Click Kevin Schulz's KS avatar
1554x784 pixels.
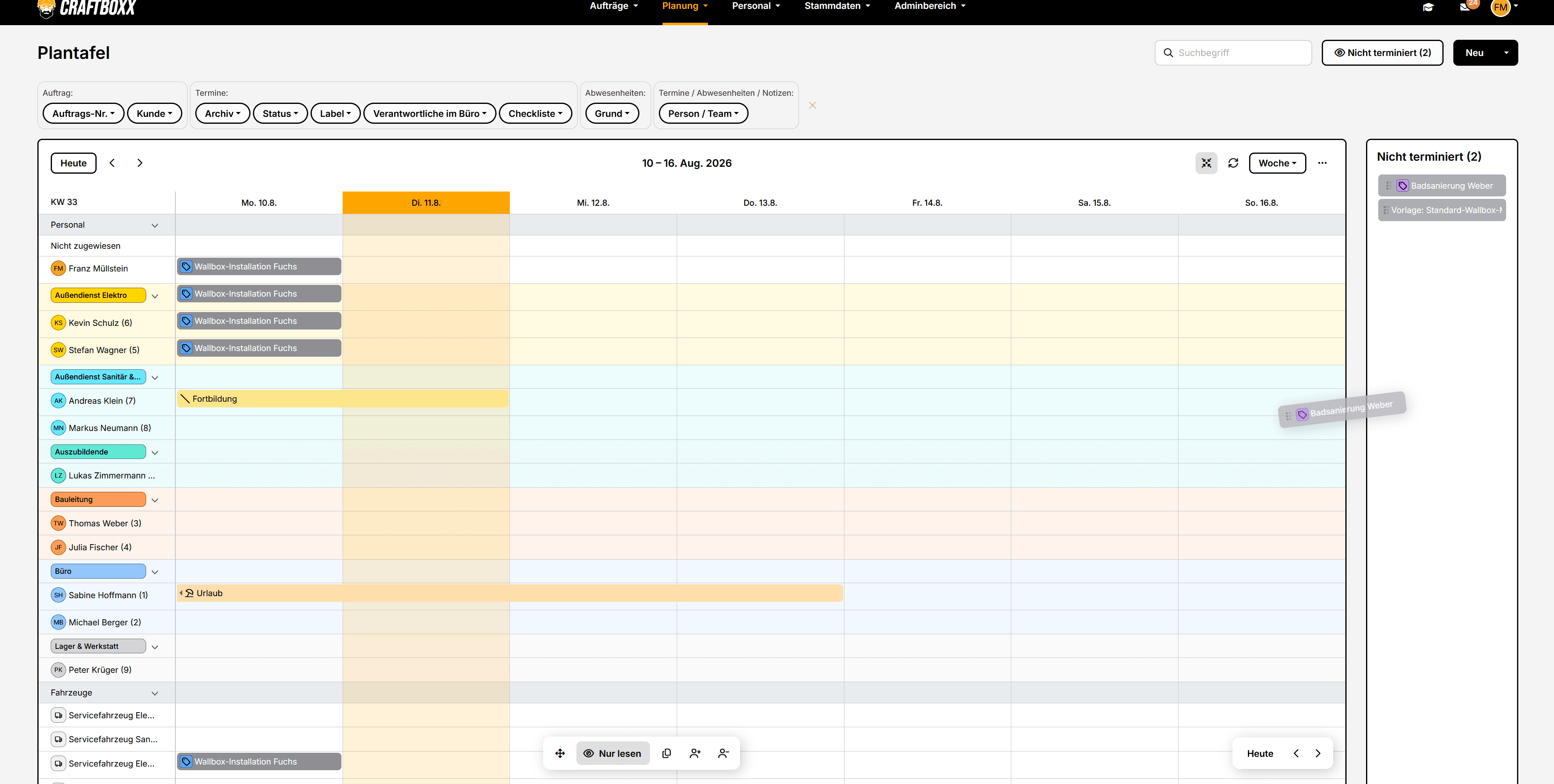coord(58,323)
